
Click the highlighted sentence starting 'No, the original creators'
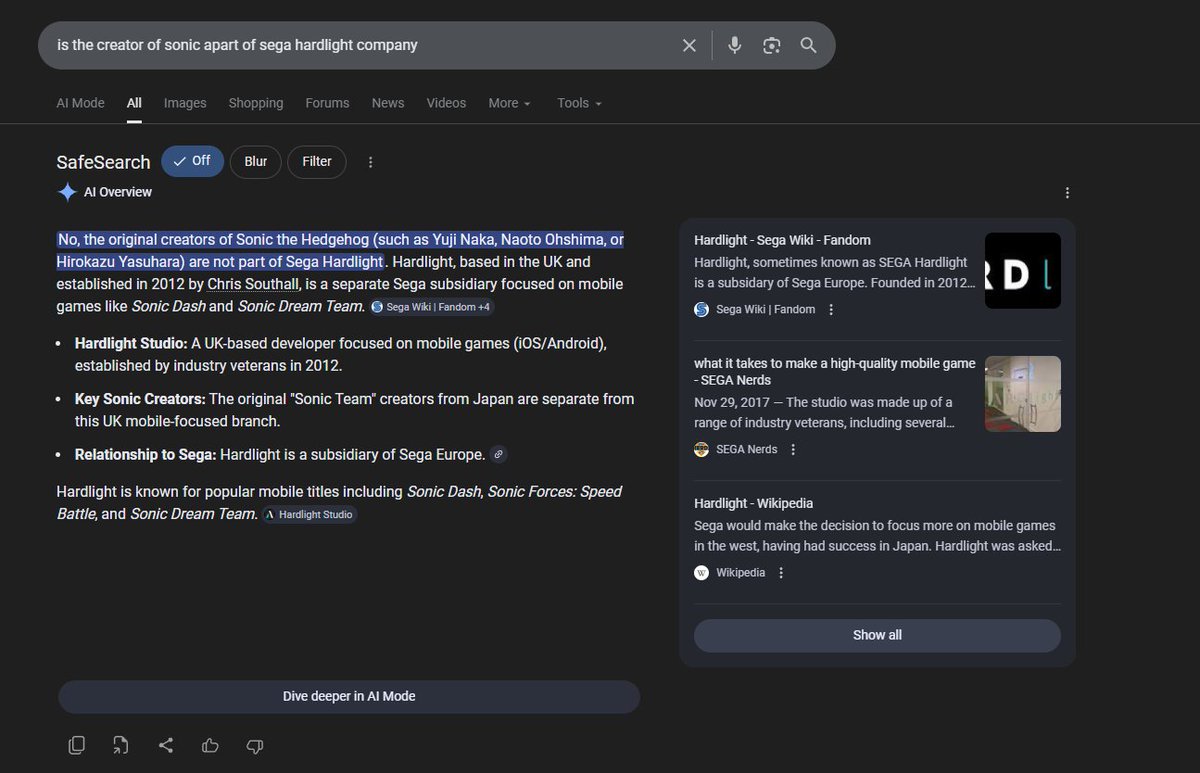pos(340,251)
